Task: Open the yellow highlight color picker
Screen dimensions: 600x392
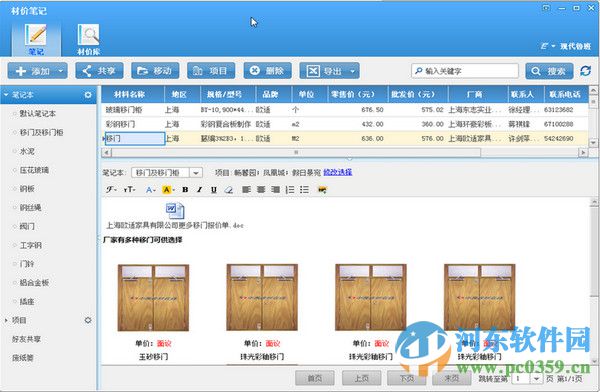Action: click(168, 189)
